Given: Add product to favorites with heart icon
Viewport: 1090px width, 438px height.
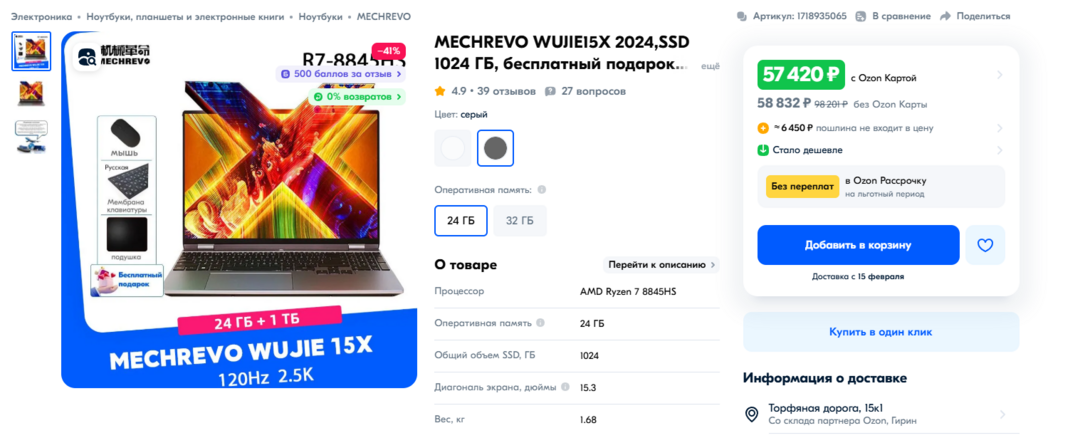Looking at the screenshot, I should click(985, 245).
